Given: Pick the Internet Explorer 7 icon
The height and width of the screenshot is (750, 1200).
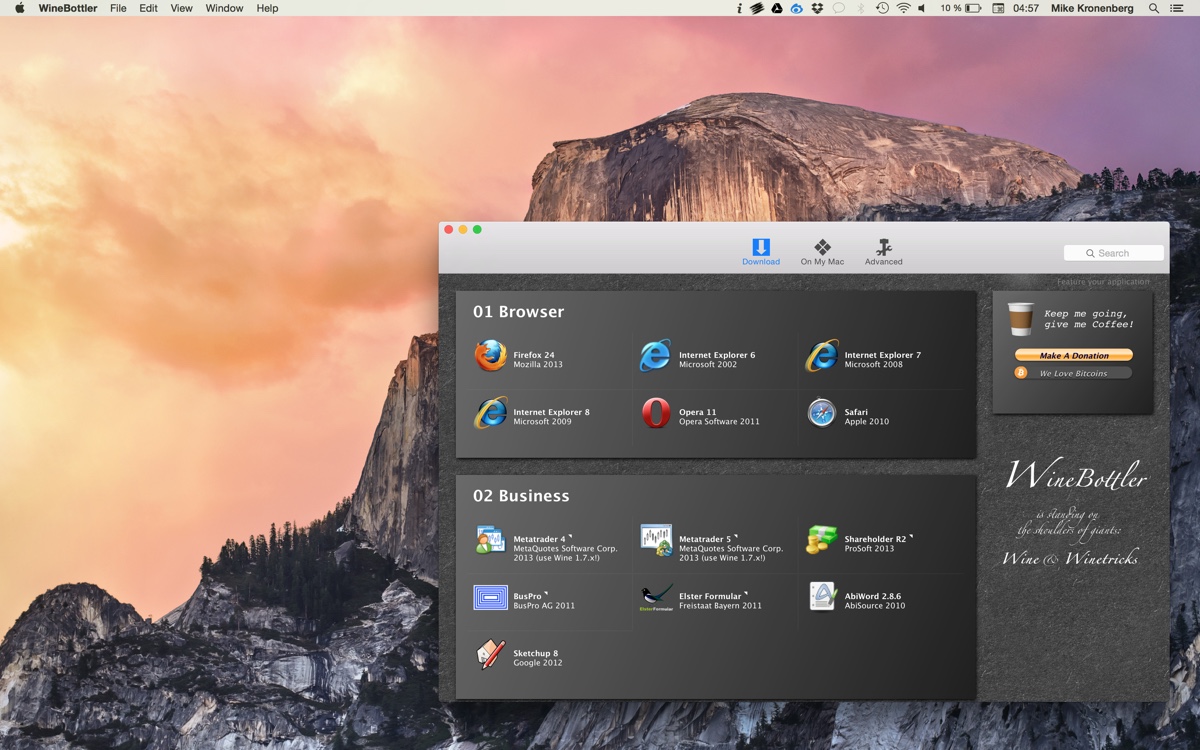Looking at the screenshot, I should [822, 355].
